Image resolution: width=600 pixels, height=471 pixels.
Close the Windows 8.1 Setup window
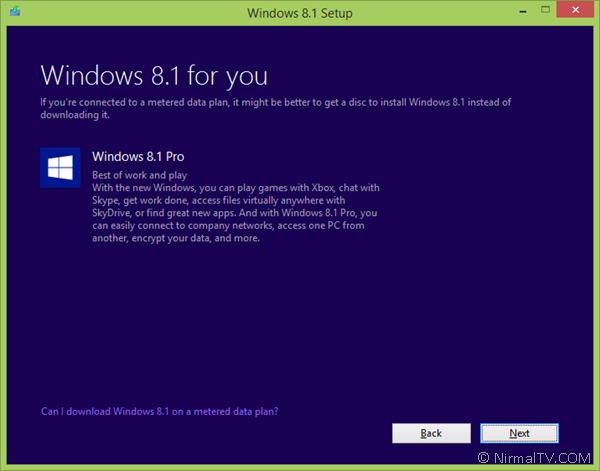(575, 10)
